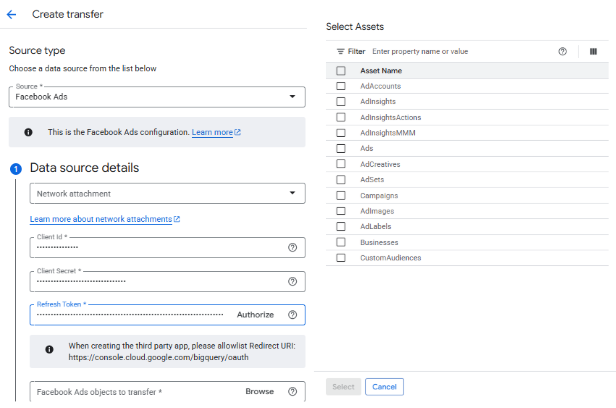Check the CustomAudiences asset
This screenshot has height=408, width=616.
341,258
